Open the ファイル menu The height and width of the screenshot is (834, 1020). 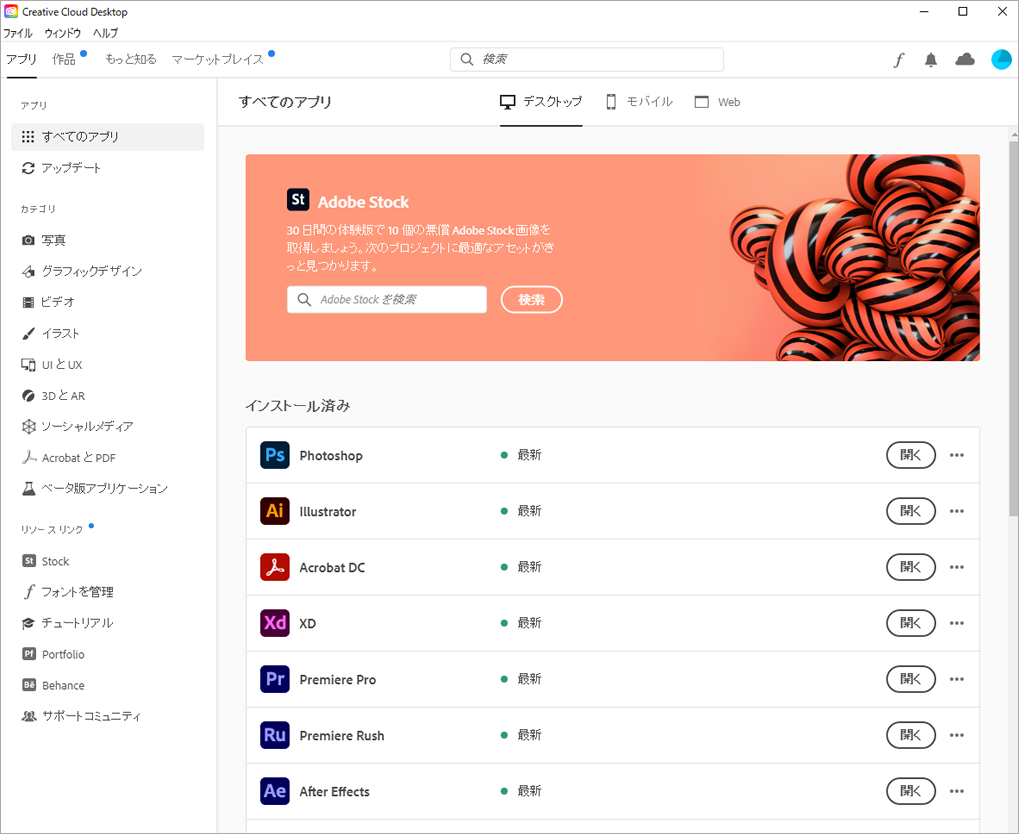(x=18, y=33)
